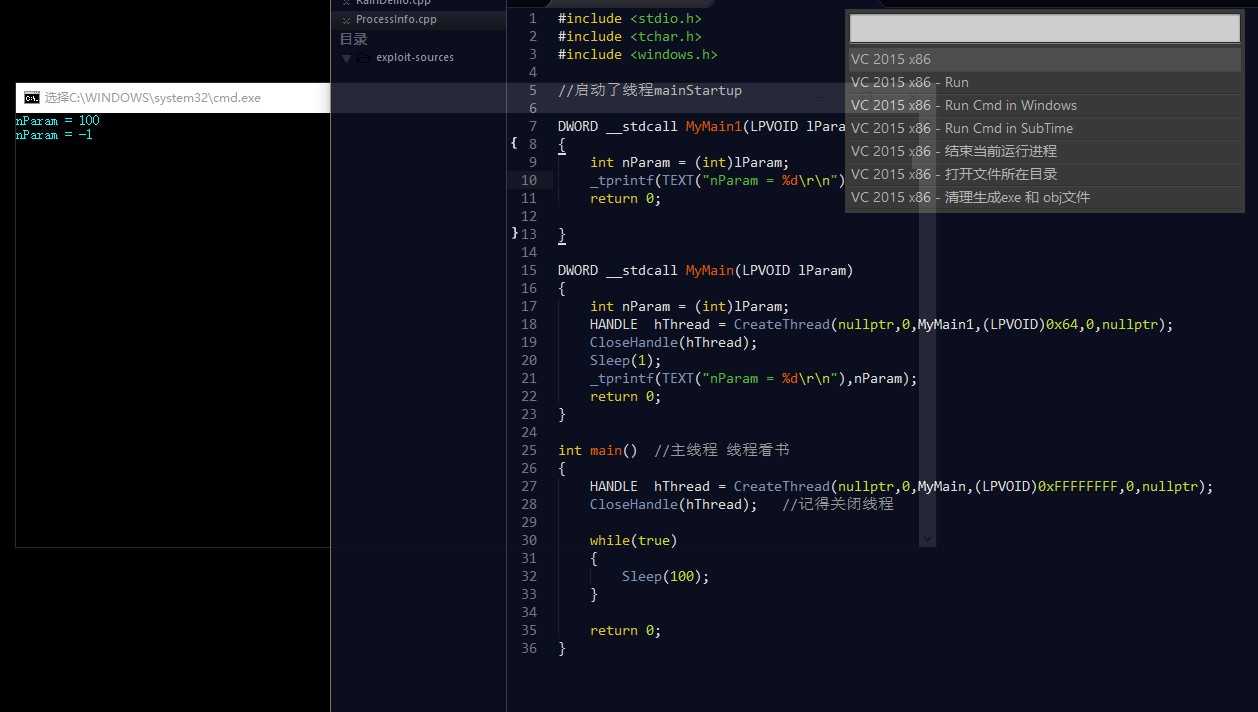Click 'return 0;' on line 35
The height and width of the screenshot is (712, 1258).
[x=626, y=630]
